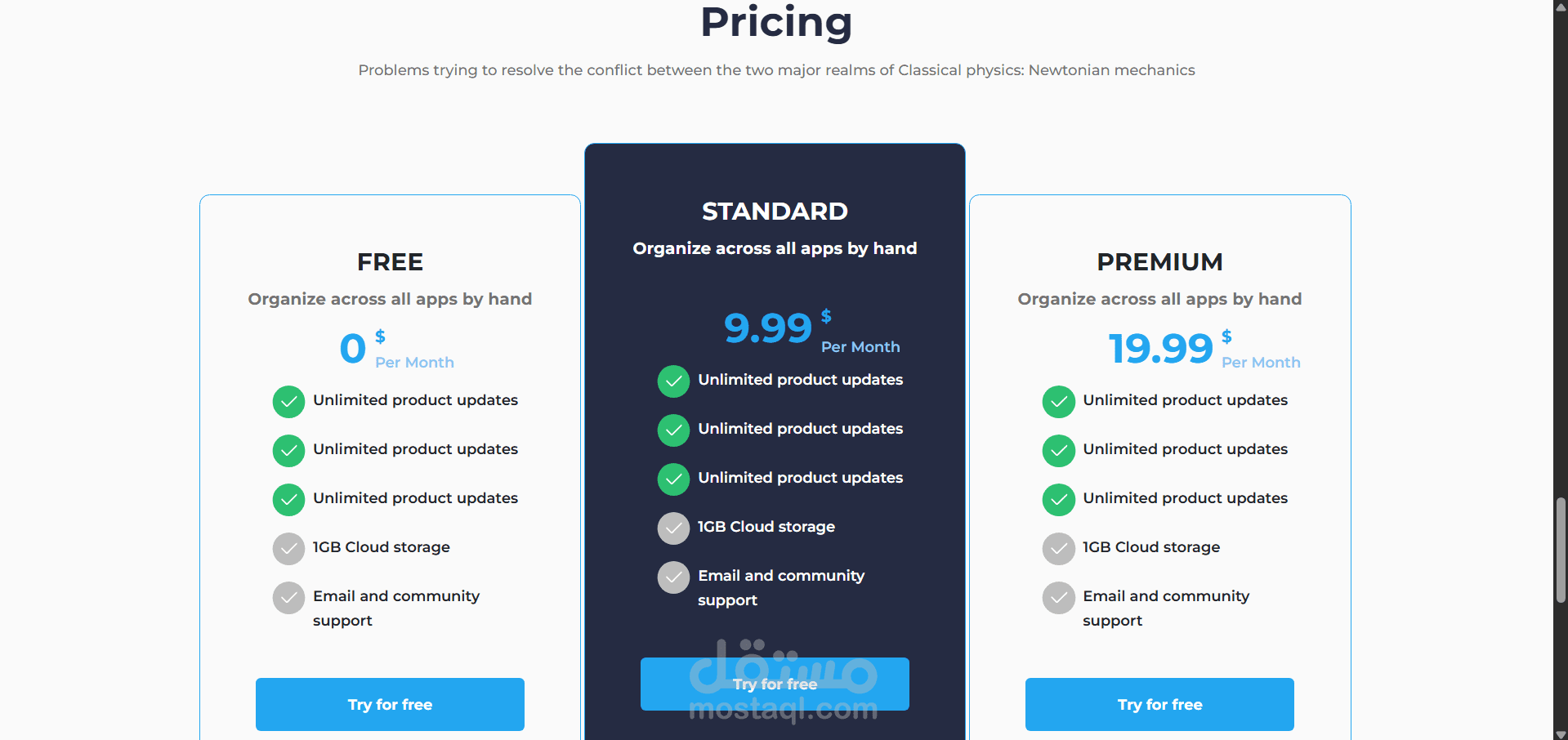Click first green check icon in PREMIUM plan
Screen dimensions: 1568x740
pyautogui.click(x=1058, y=401)
